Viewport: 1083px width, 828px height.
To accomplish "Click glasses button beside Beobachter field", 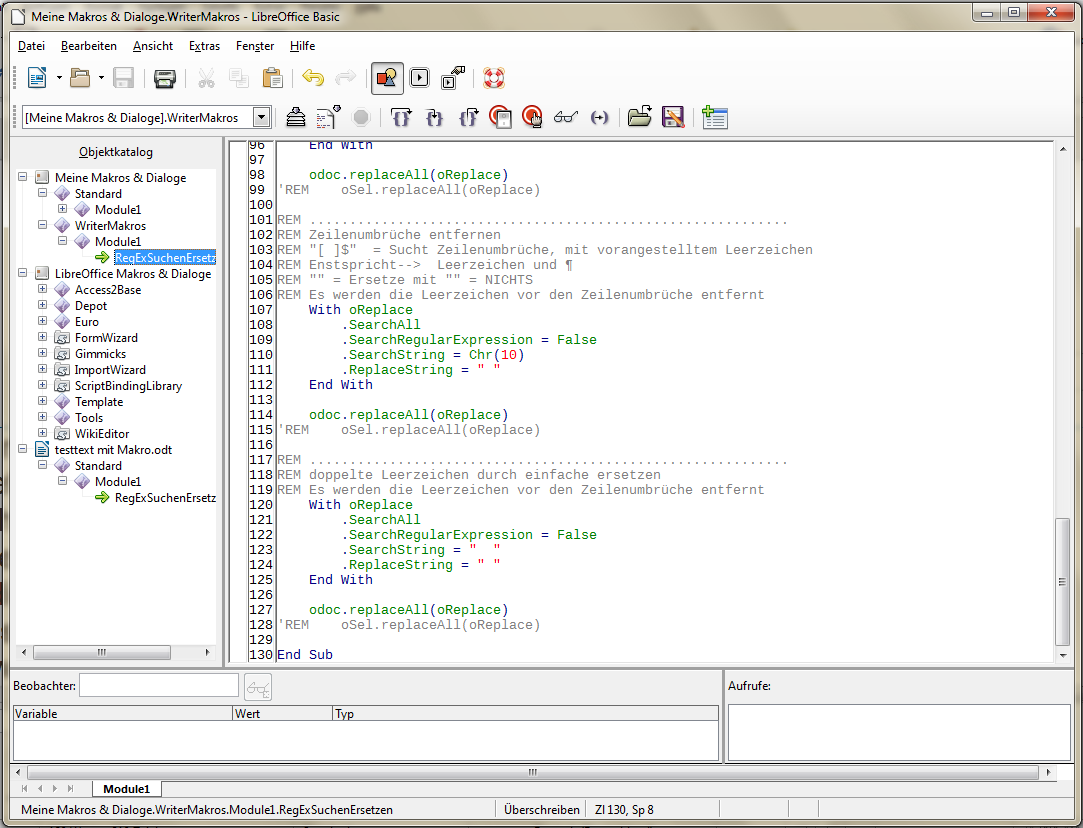I will (x=258, y=687).
